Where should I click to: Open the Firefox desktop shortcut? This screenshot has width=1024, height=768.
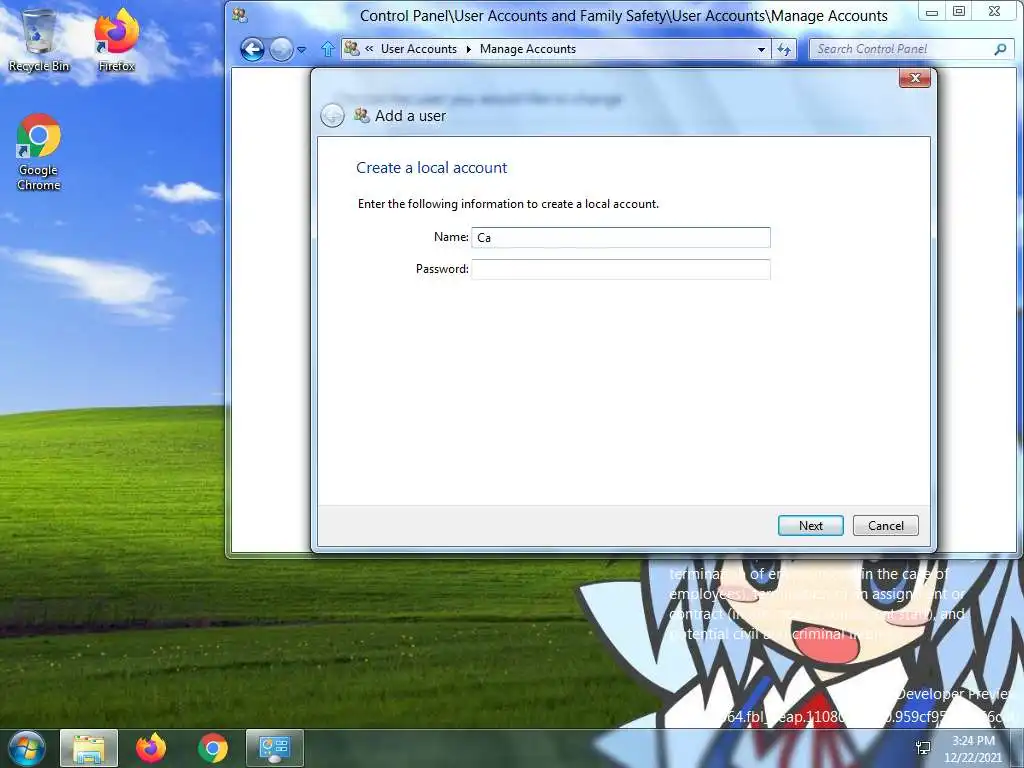[117, 40]
